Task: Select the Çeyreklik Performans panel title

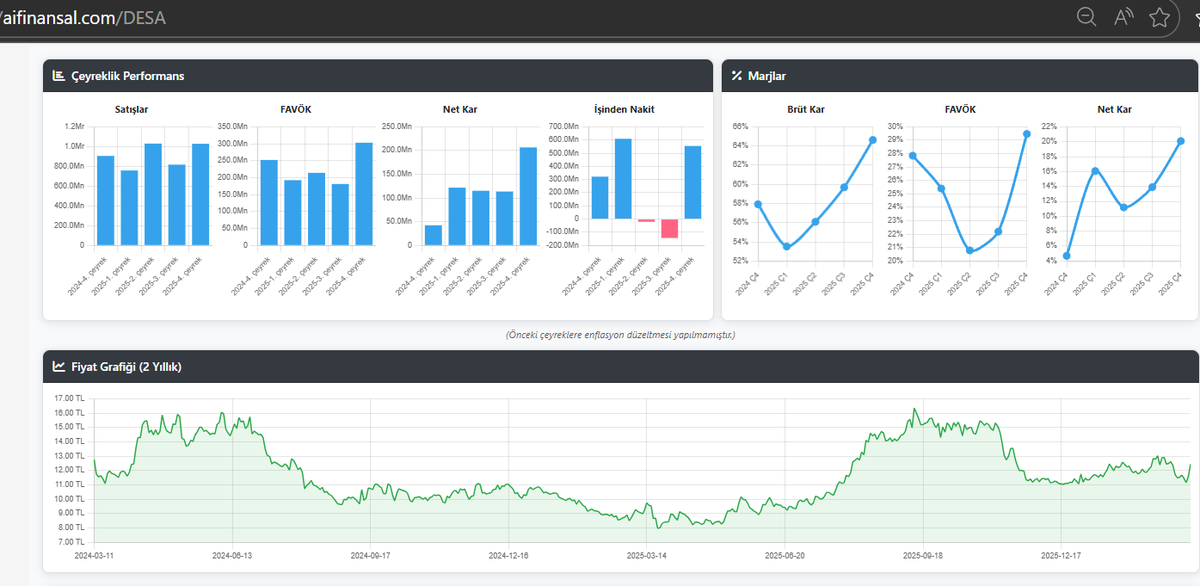Action: pyautogui.click(x=127, y=76)
